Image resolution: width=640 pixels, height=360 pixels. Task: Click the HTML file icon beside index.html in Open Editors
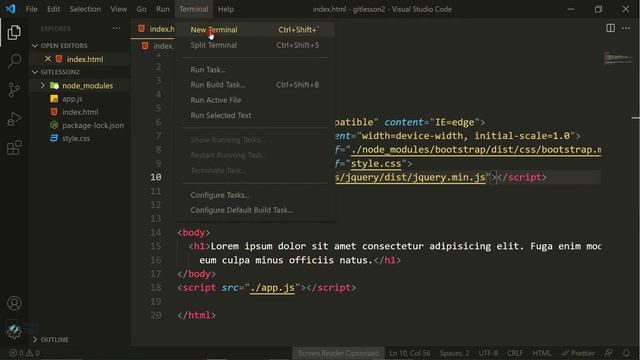59,59
